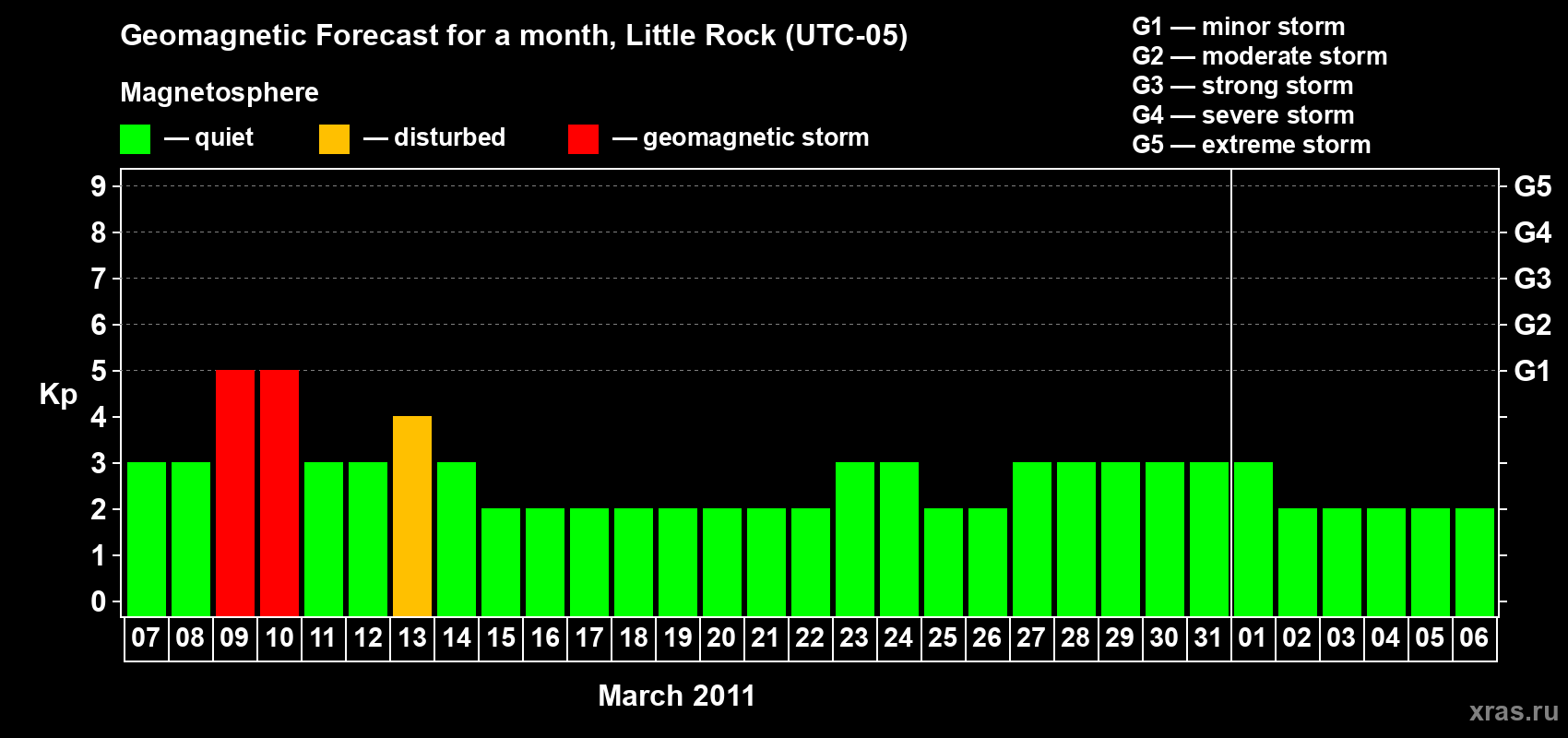
Task: Click the date label 12
Action: pos(367,638)
